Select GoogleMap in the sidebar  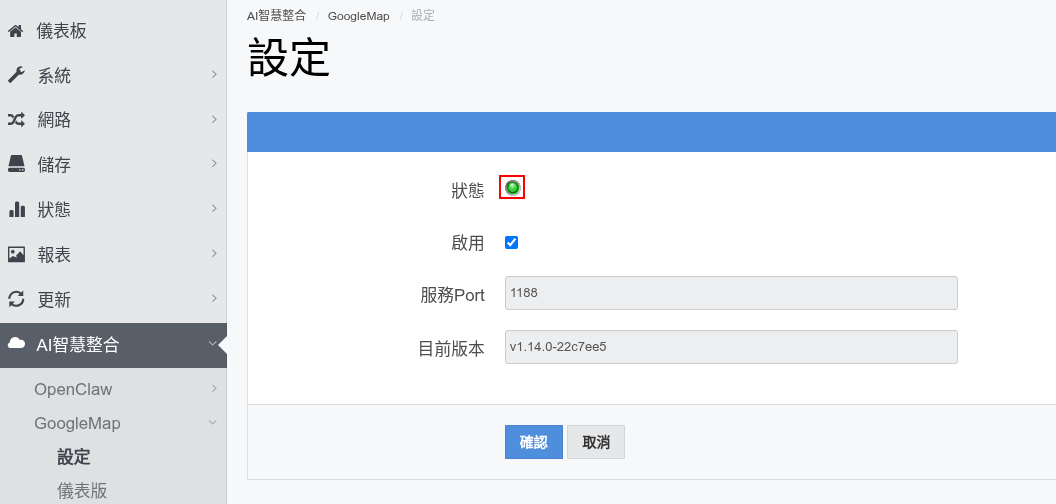pyautogui.click(x=77, y=423)
